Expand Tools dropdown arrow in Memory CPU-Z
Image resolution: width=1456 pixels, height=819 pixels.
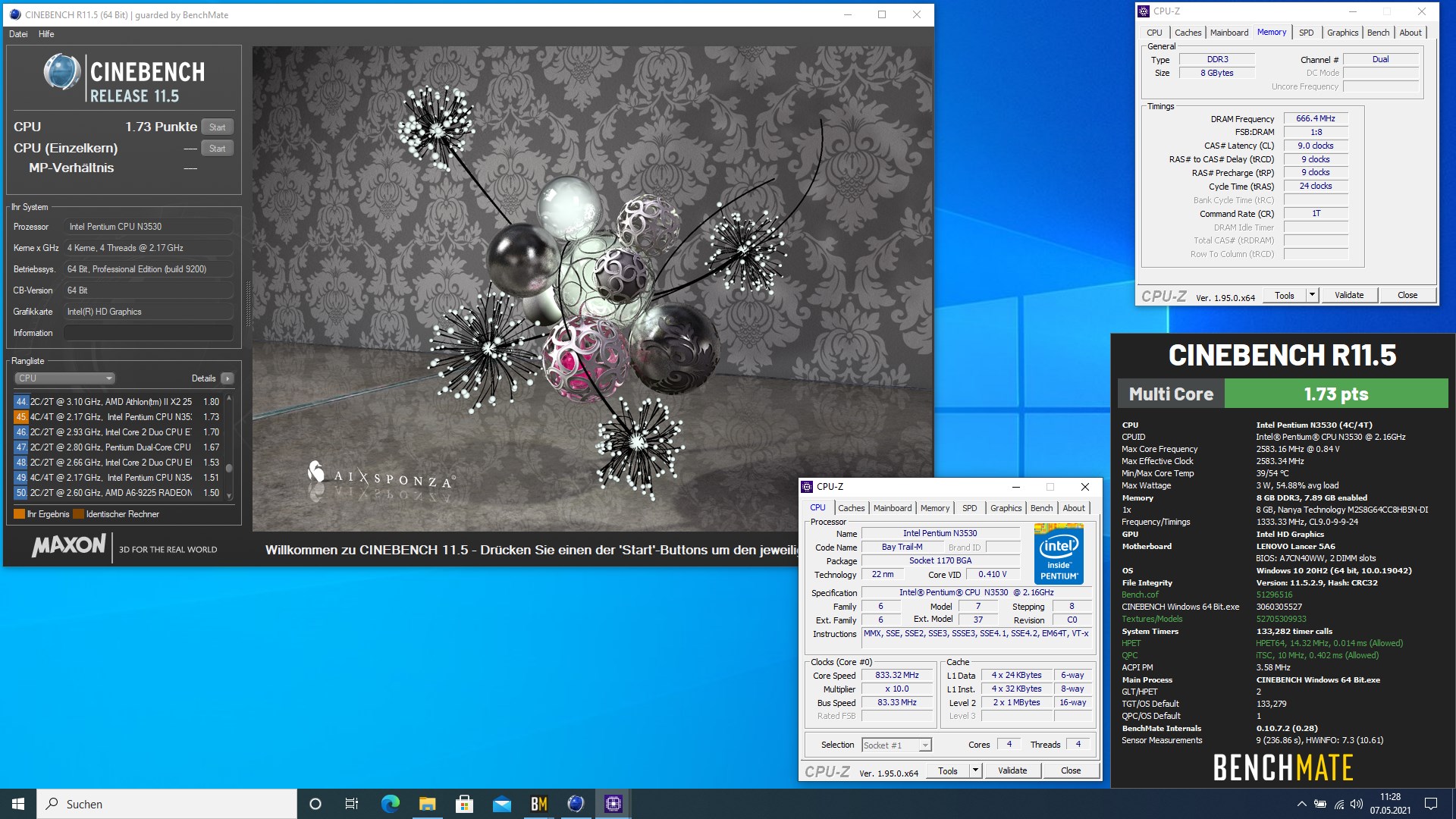pos(1313,296)
